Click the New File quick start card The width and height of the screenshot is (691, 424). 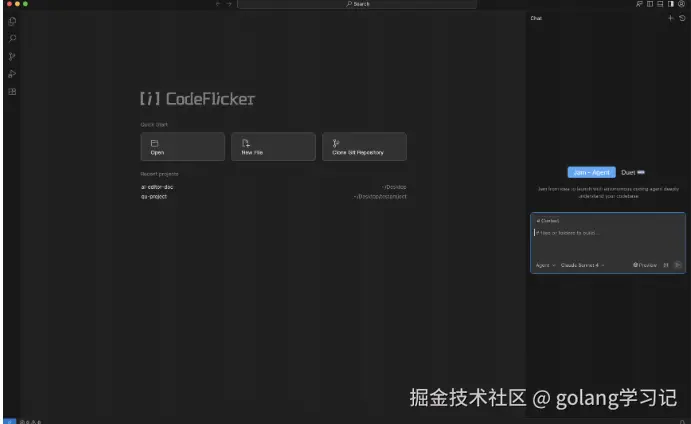click(273, 147)
